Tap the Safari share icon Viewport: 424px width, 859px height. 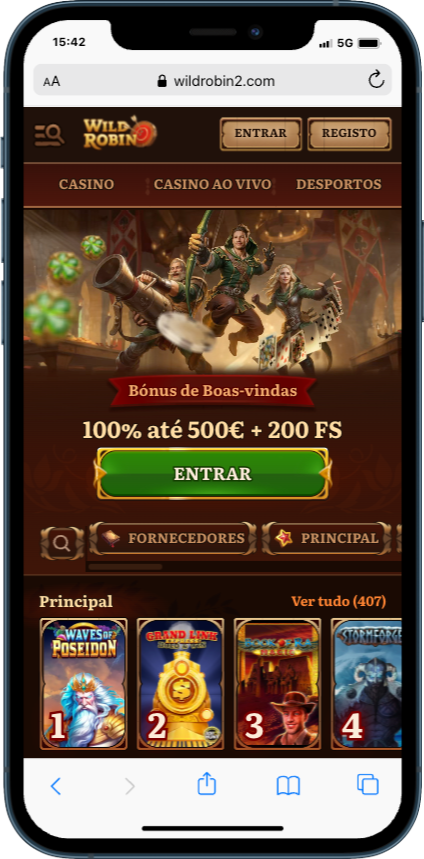point(207,784)
